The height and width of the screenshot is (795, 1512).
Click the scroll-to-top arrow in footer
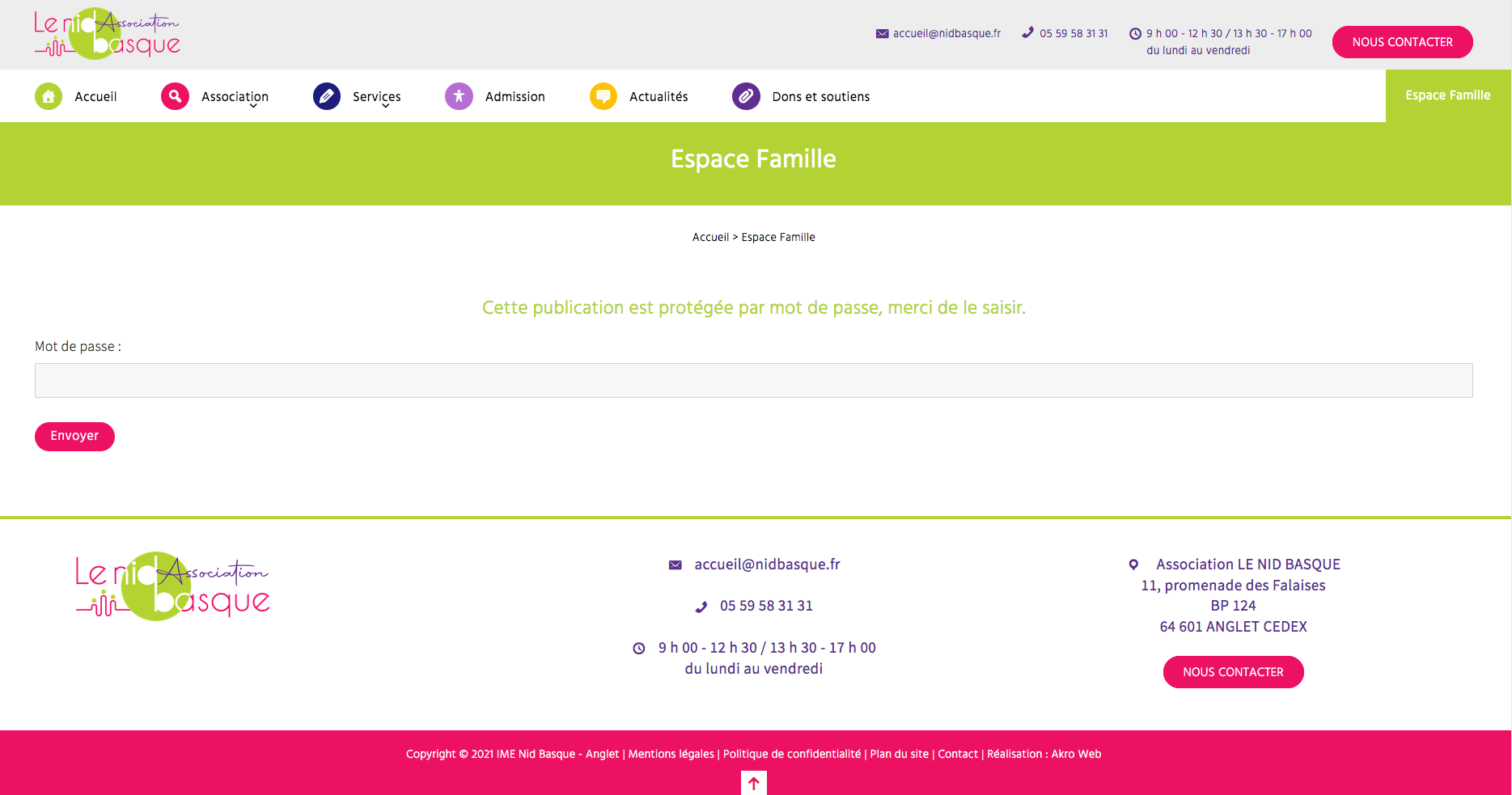pos(754,783)
